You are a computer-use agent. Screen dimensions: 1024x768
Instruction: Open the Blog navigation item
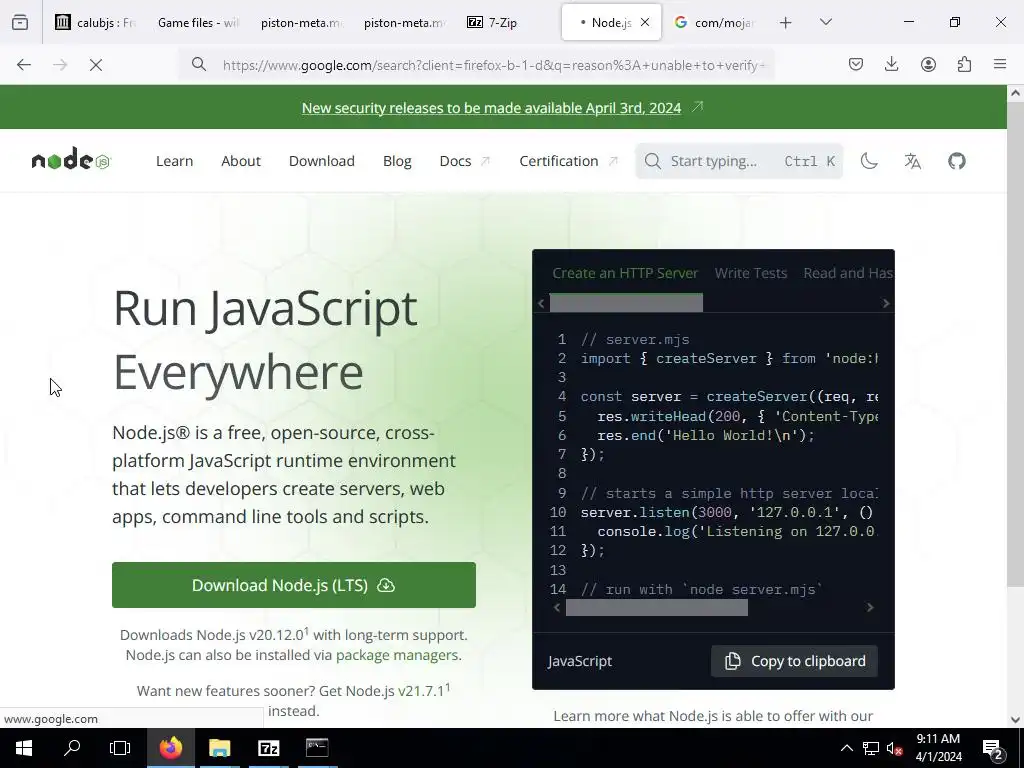pyautogui.click(x=397, y=161)
